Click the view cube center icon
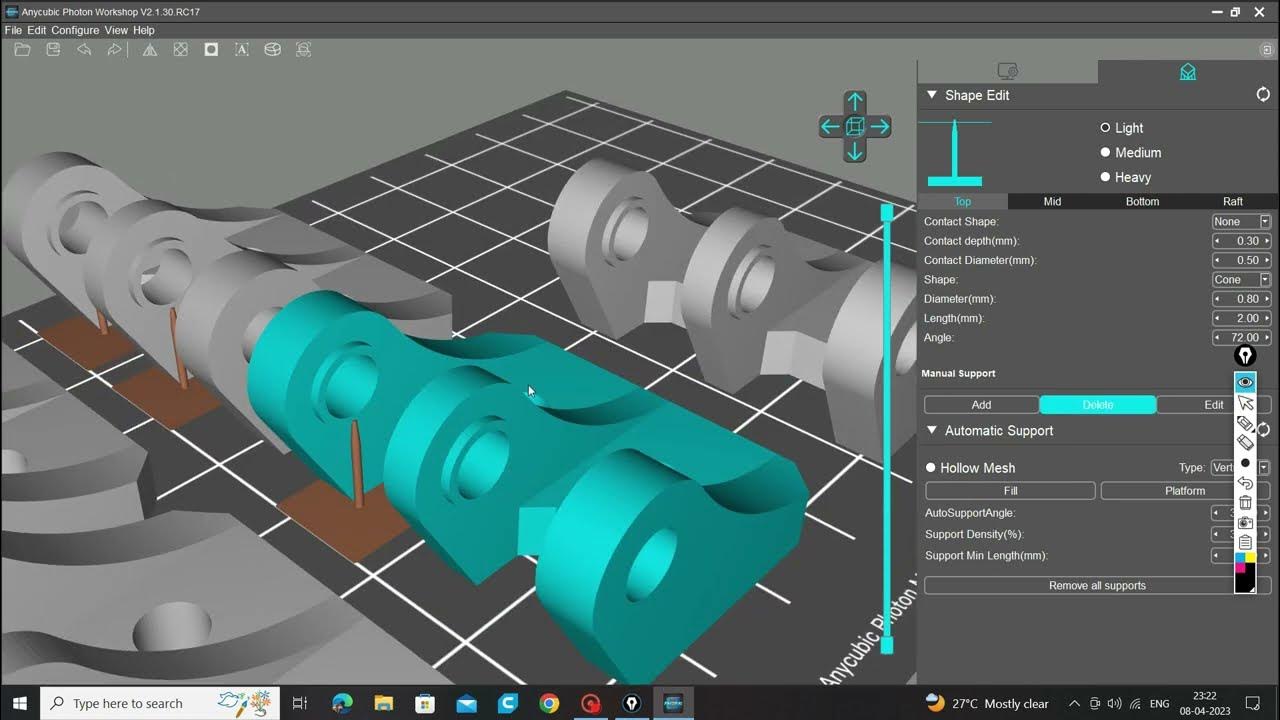 click(855, 127)
